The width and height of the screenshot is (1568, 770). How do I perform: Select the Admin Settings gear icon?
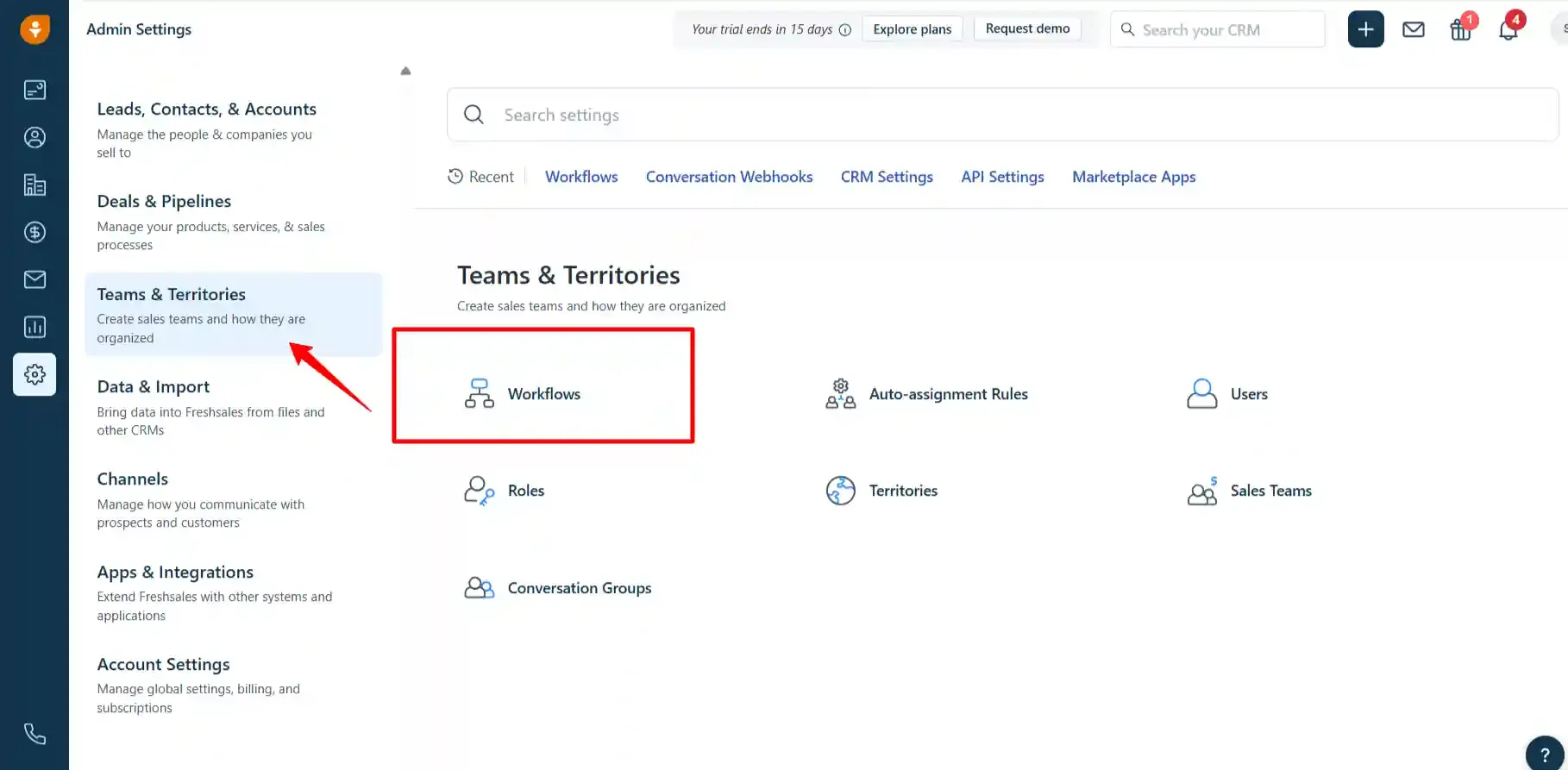pos(34,374)
